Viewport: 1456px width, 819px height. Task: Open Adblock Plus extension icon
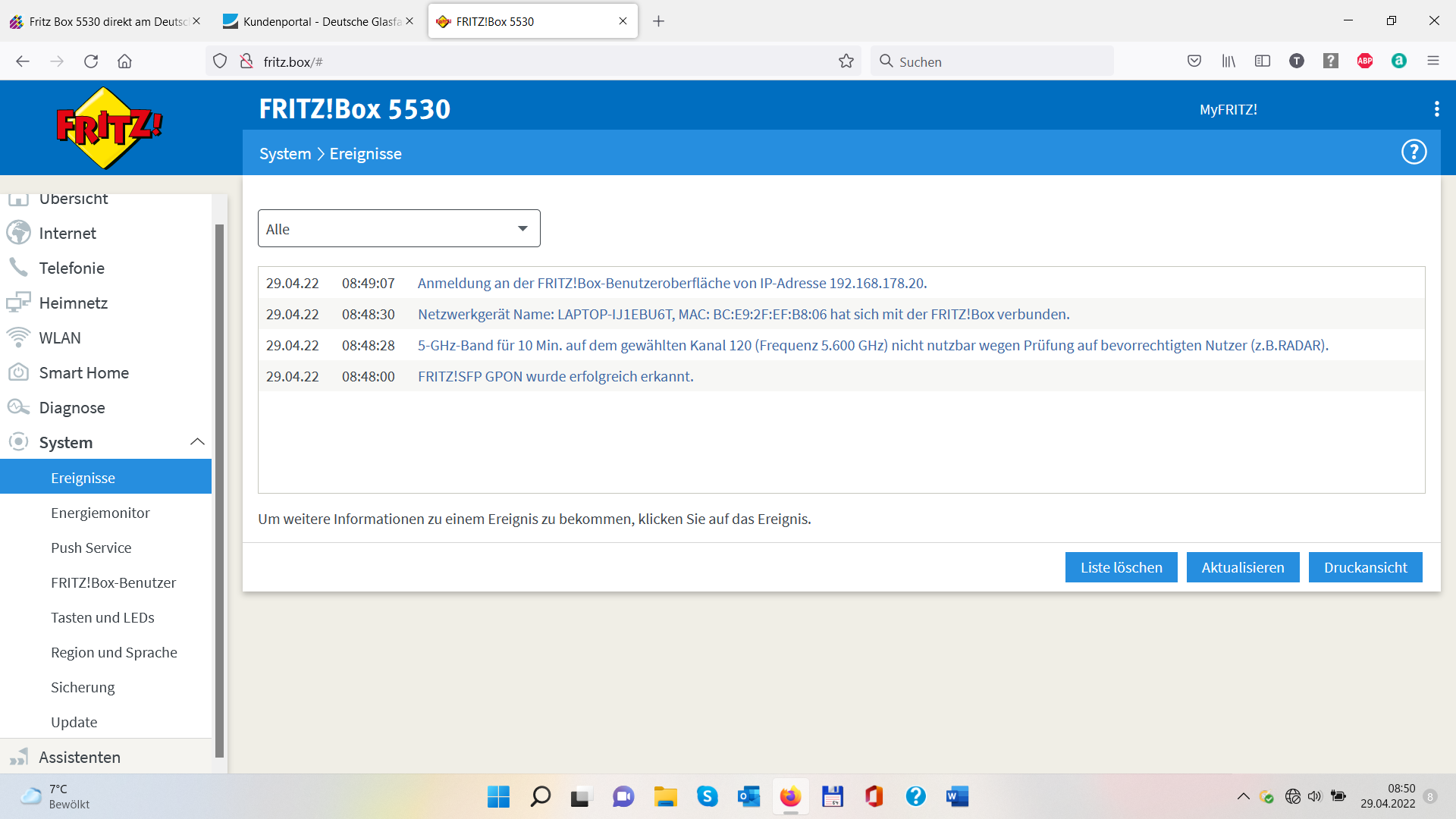(x=1365, y=61)
